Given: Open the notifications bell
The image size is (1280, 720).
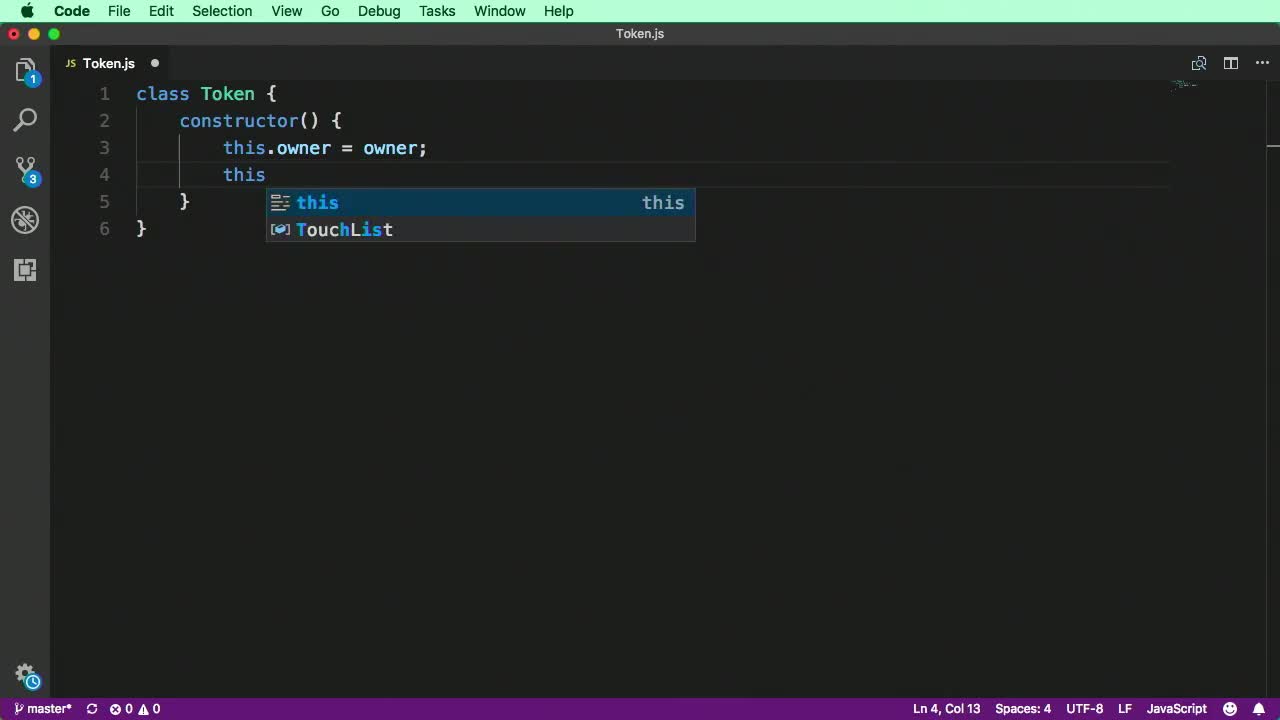Looking at the screenshot, I should click(1259, 709).
